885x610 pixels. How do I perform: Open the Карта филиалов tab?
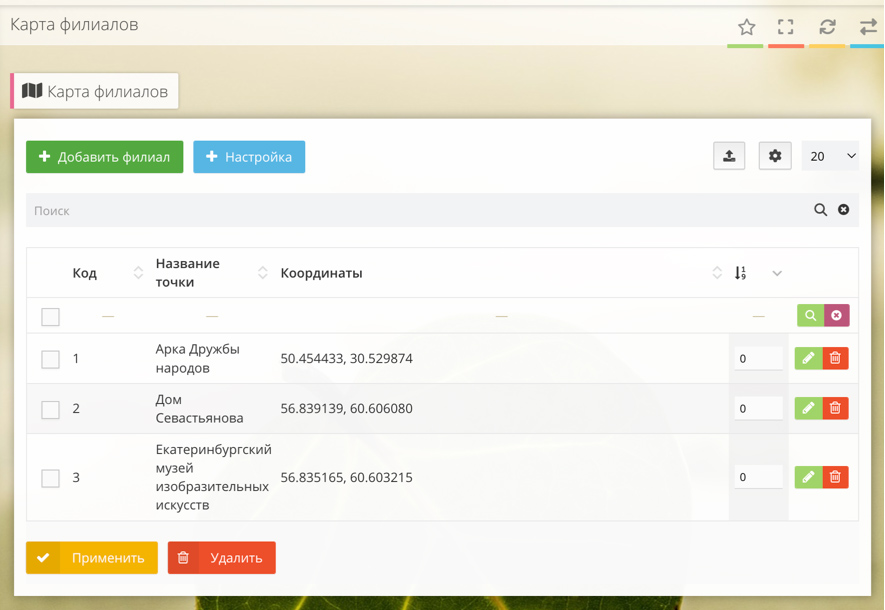coord(96,91)
